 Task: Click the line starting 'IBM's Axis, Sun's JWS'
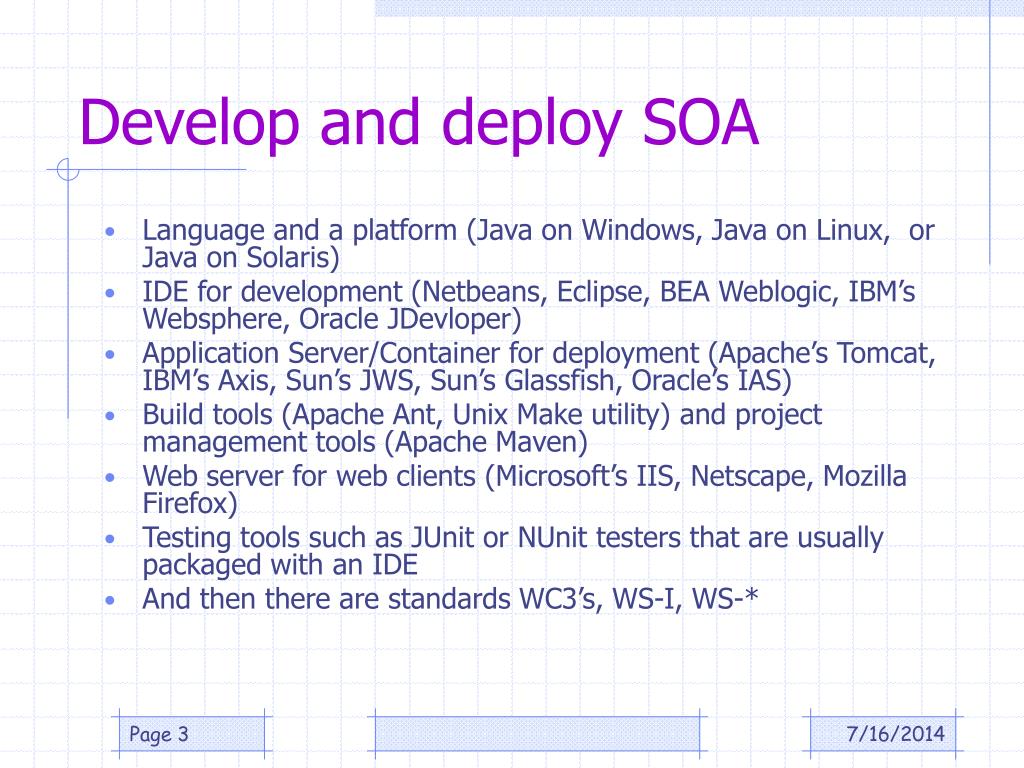click(x=467, y=381)
